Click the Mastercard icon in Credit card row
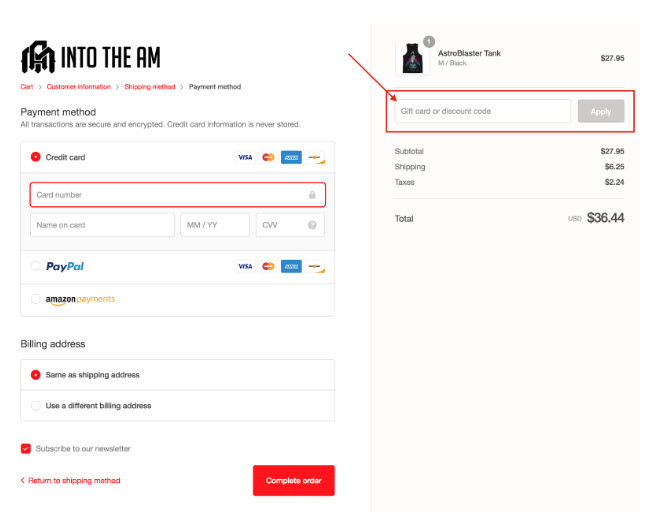Image resolution: width=659 pixels, height=523 pixels. coord(268,157)
